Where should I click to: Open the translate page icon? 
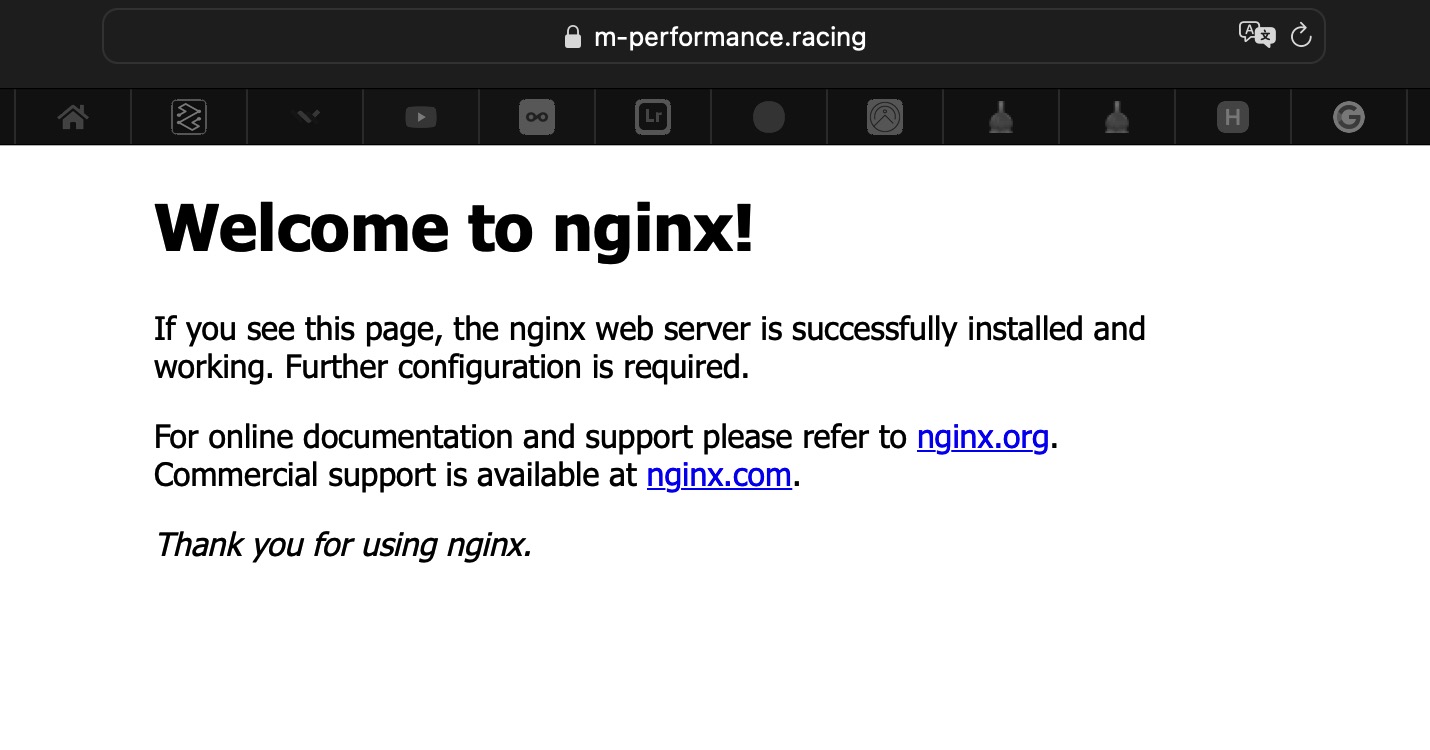tap(1256, 35)
